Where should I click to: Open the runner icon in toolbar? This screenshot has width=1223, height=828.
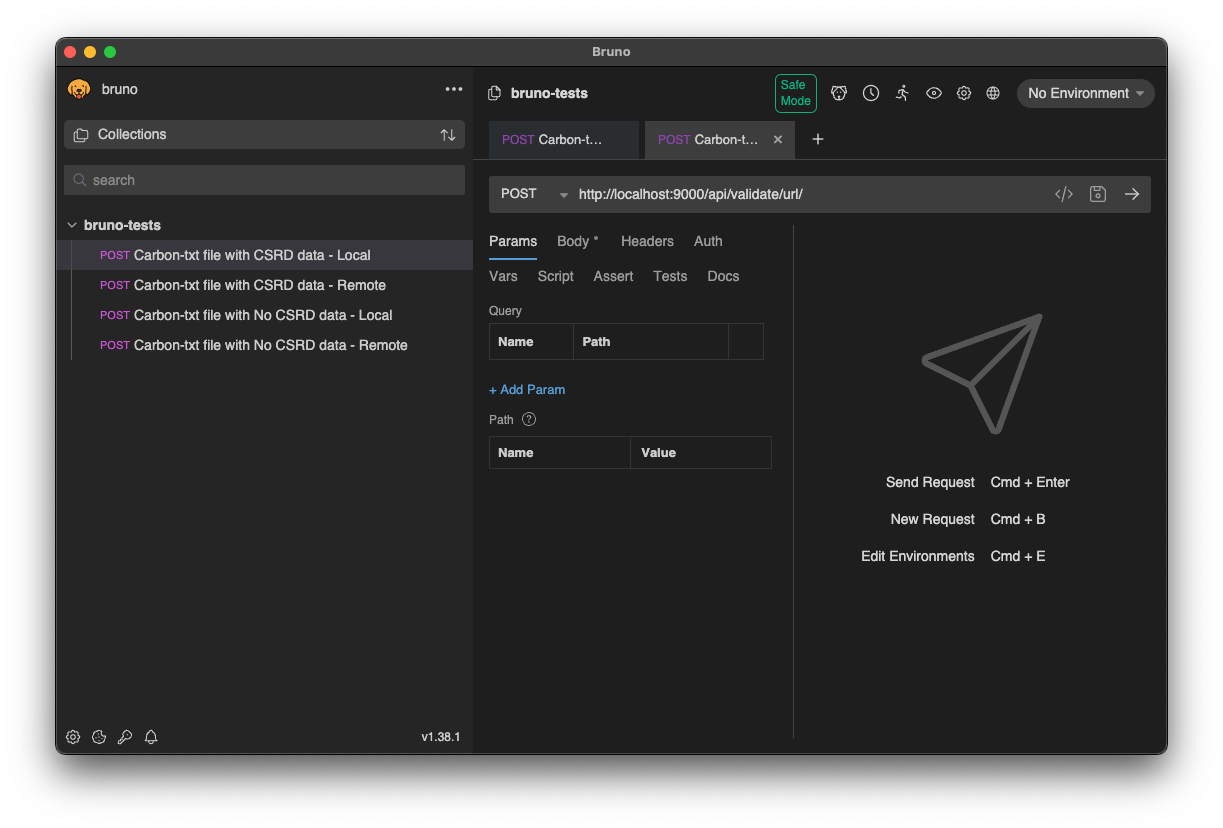tap(902, 93)
